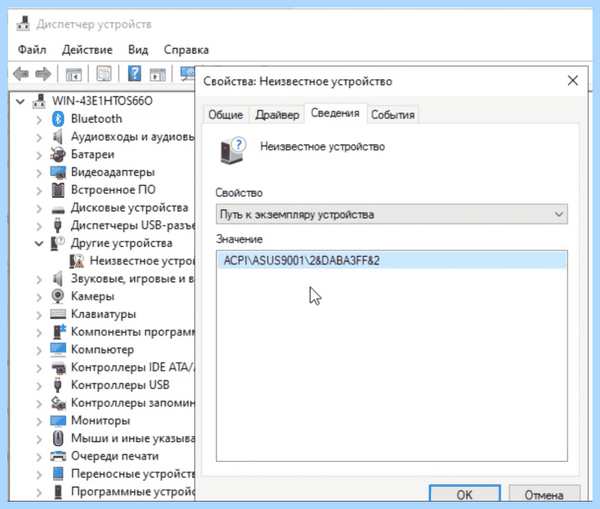Expand the Клавиатуры node
The image size is (600, 509).
point(39,314)
